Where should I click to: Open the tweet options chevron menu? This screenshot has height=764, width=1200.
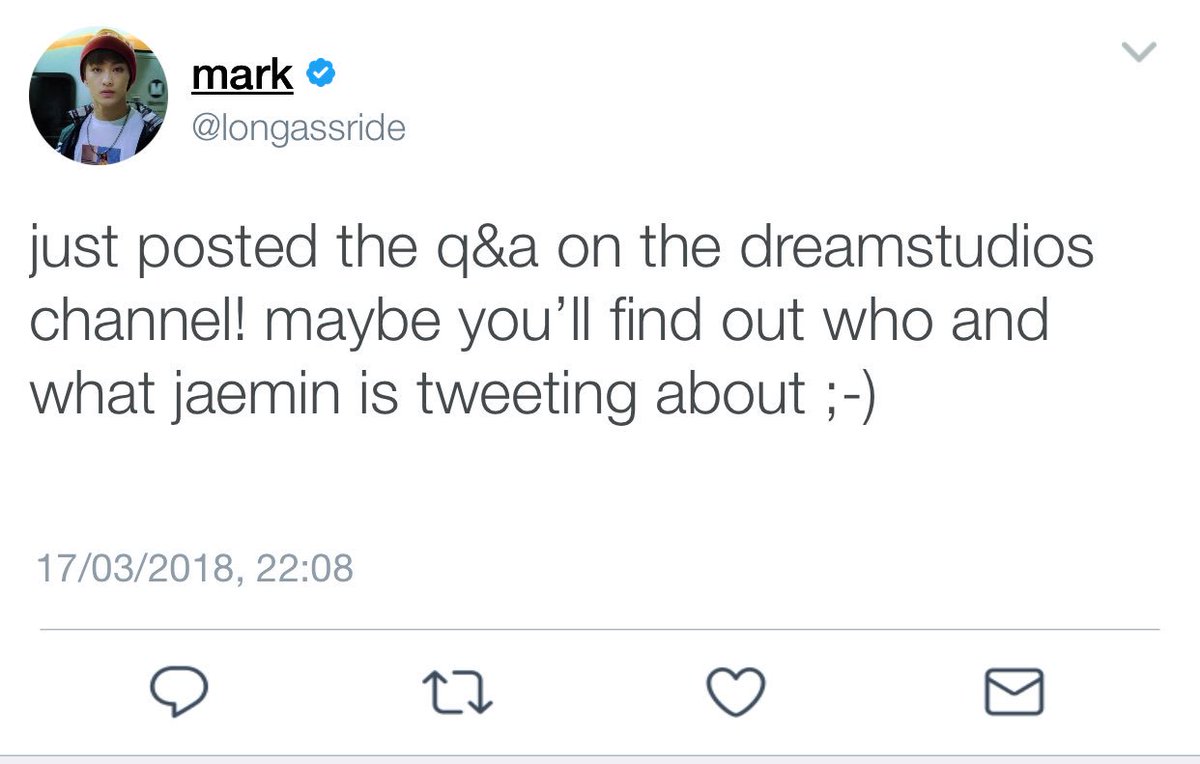coord(1140,51)
